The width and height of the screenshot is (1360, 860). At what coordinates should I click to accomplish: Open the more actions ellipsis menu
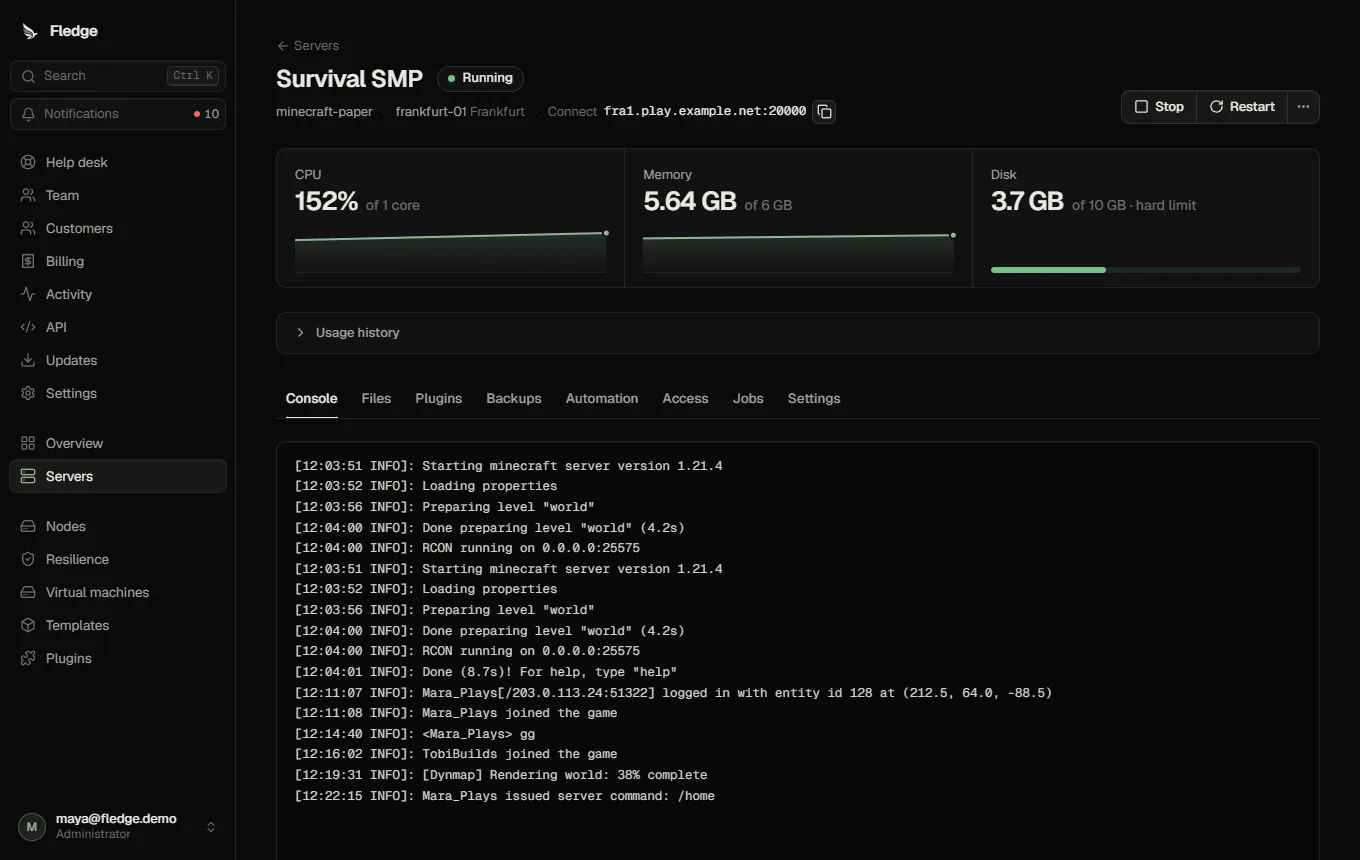1303,107
